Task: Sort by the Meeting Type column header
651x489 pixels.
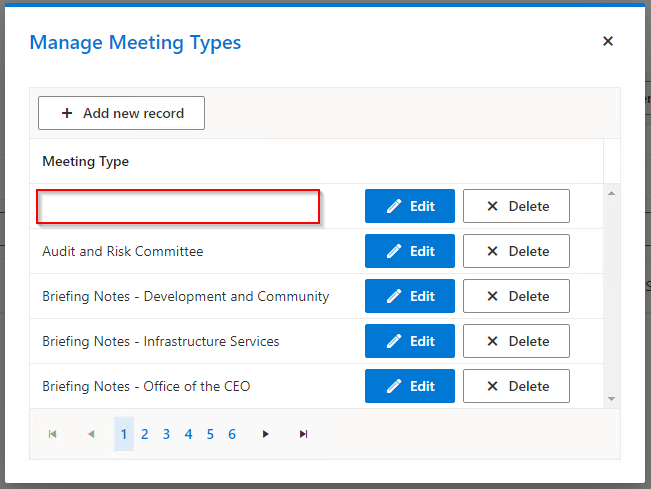Action: pyautogui.click(x=86, y=161)
